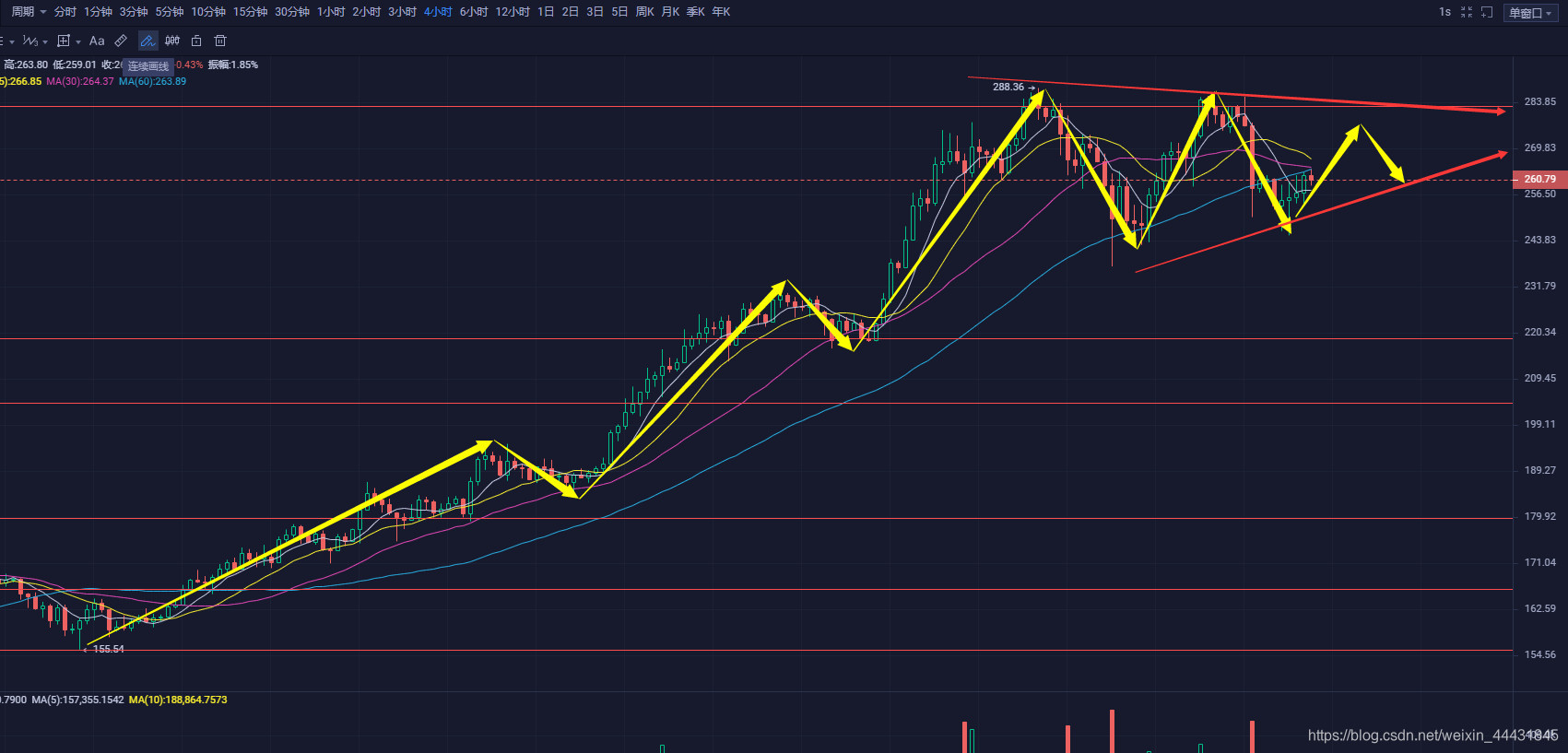Screen dimensions: 1568x753
Task: Click the add window icon
Action: tap(1487, 12)
